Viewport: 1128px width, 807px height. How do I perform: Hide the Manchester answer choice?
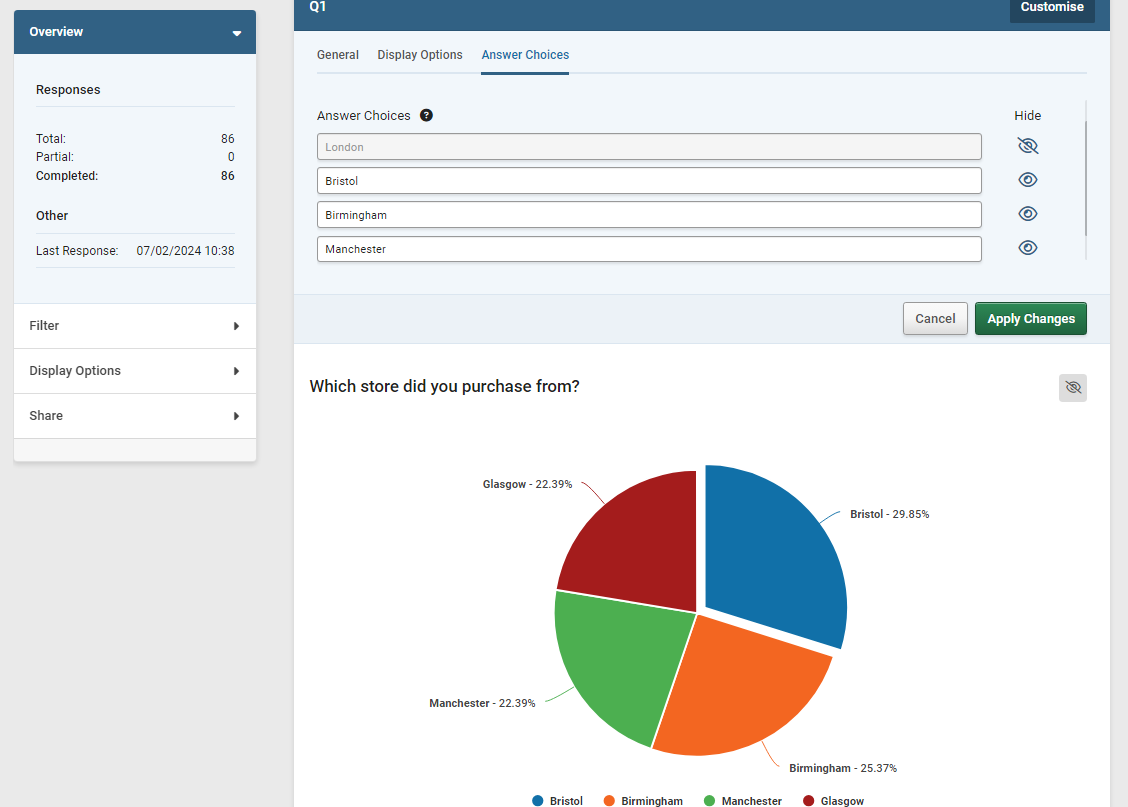pyautogui.click(x=1027, y=247)
